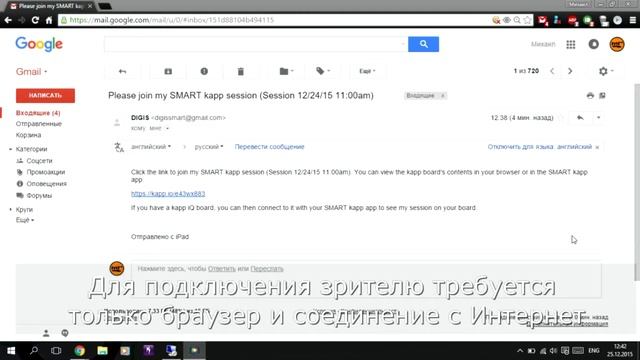Click the reply text box
Image resolution: width=640 pixels, height=360 pixels.
pyautogui.click(x=366, y=280)
